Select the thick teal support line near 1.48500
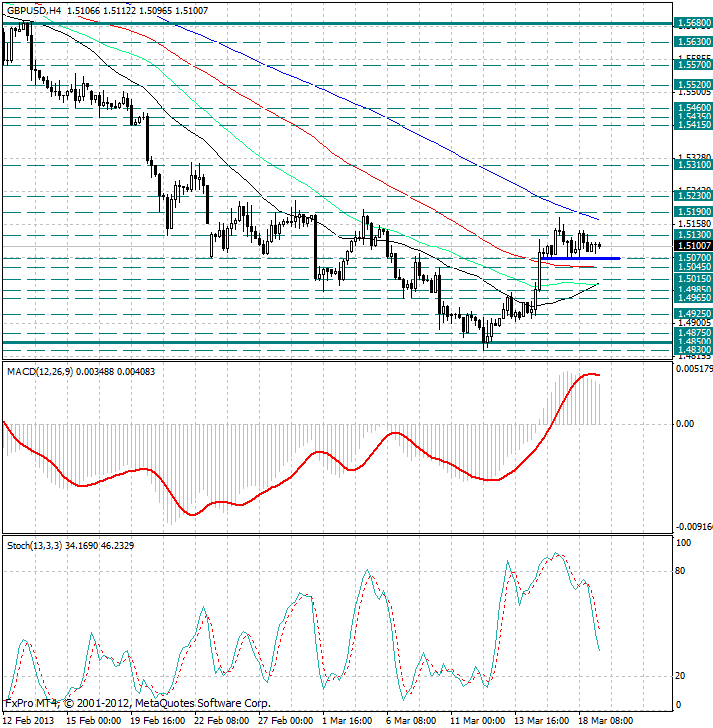 [337, 343]
